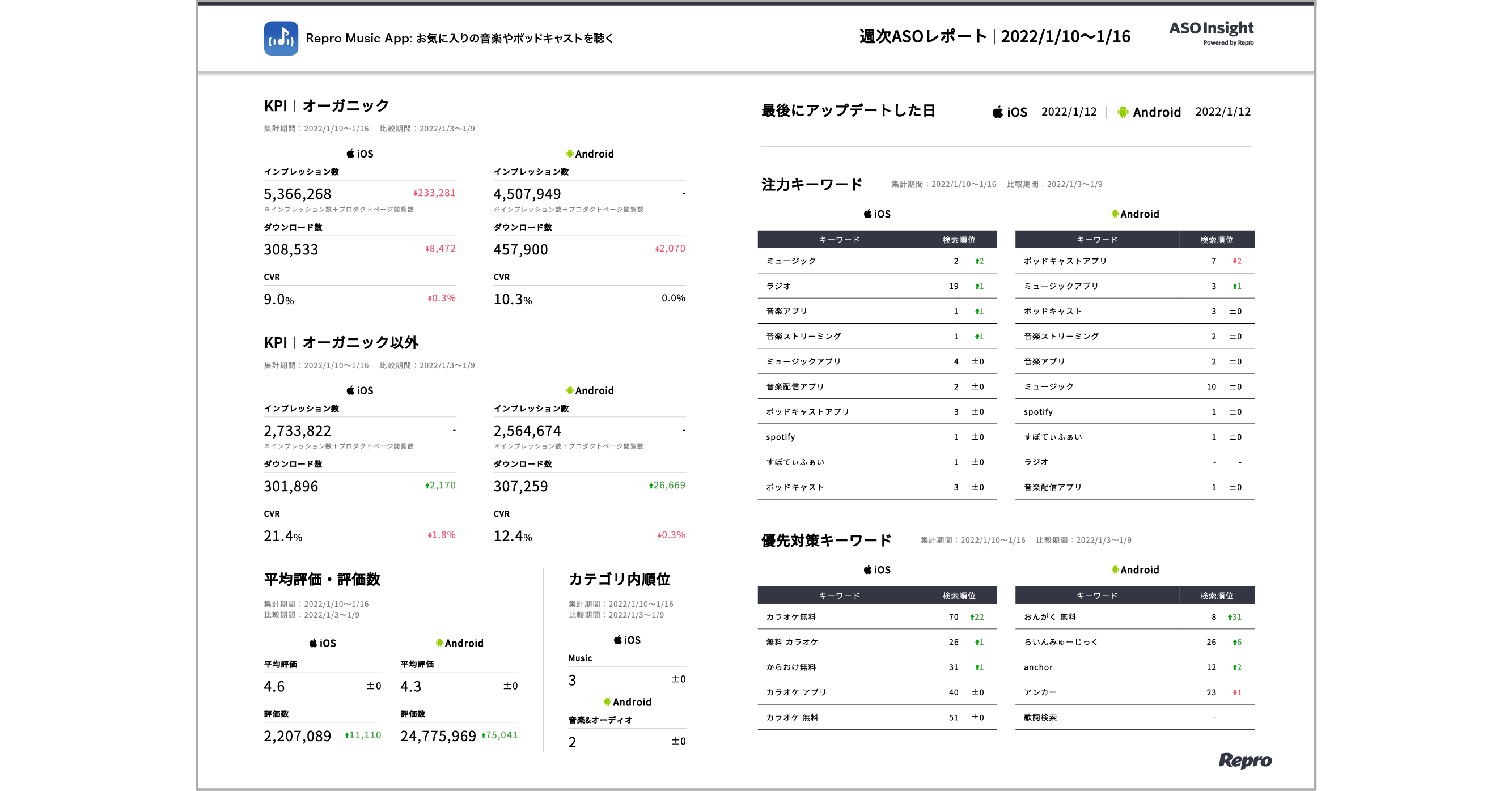Click Apple icon beside last update date
The width and height of the screenshot is (1512, 791).
pyautogui.click(x=997, y=112)
